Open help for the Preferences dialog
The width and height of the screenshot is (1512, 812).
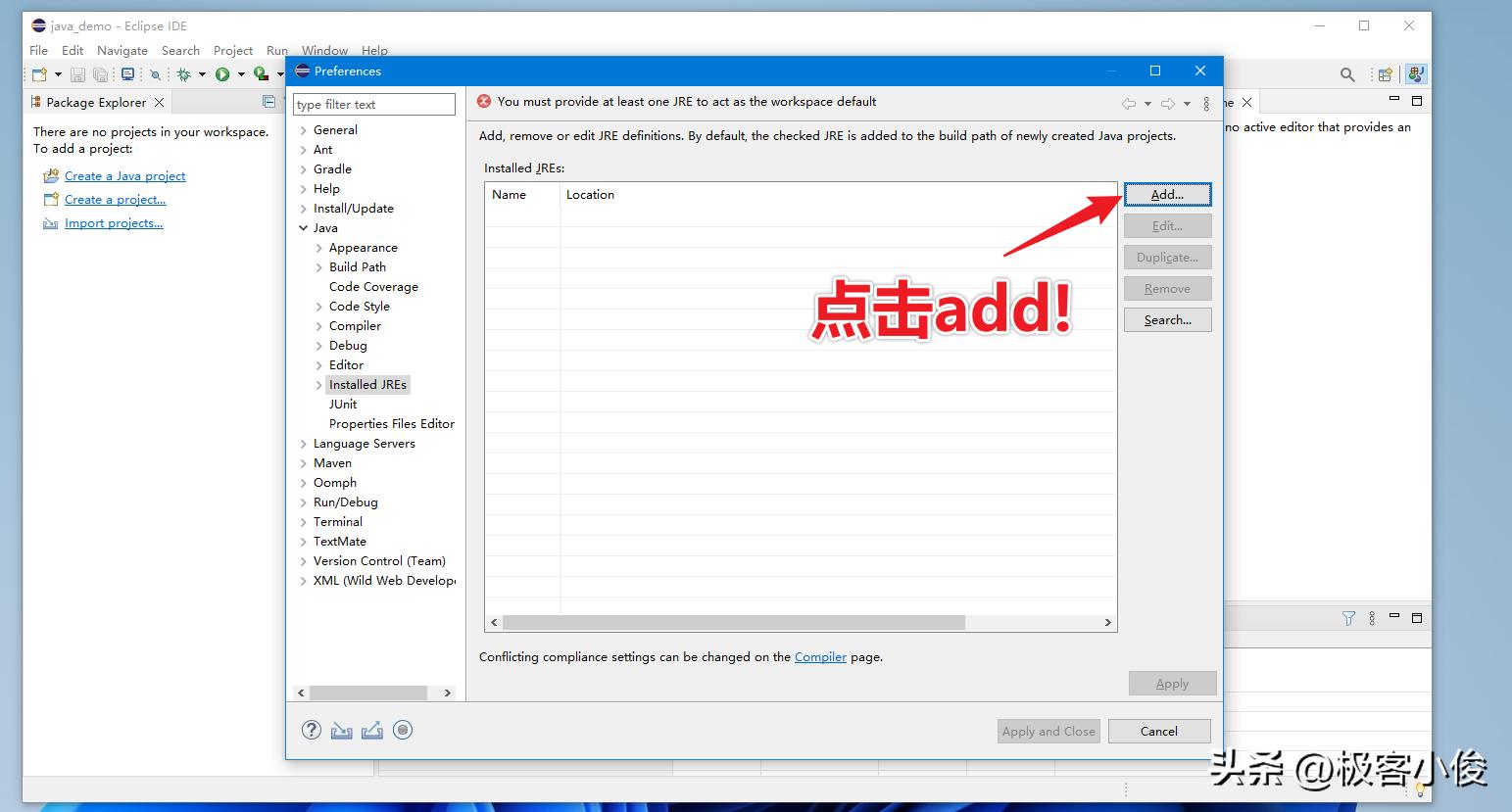[311, 730]
